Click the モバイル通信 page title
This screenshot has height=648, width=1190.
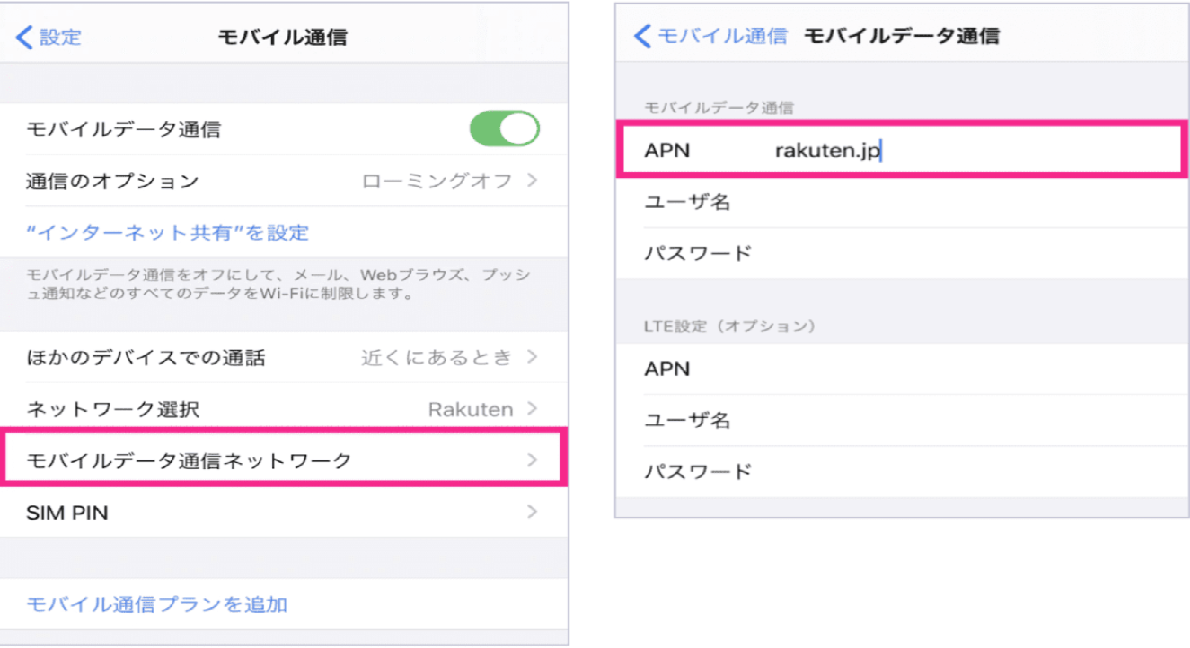click(x=283, y=36)
